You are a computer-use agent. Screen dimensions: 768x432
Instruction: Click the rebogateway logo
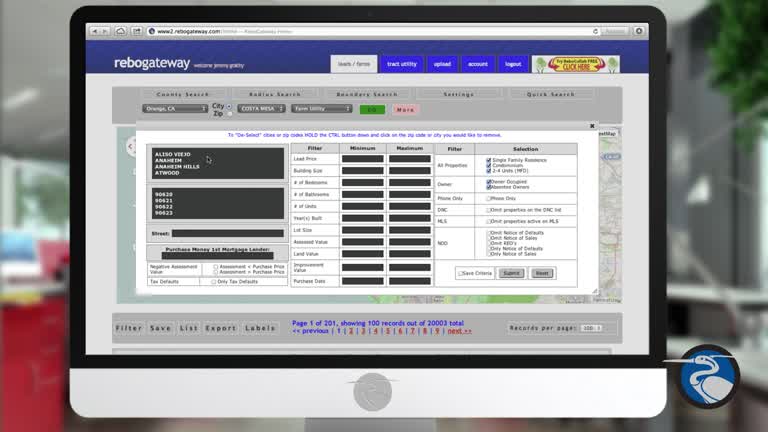tap(152, 63)
